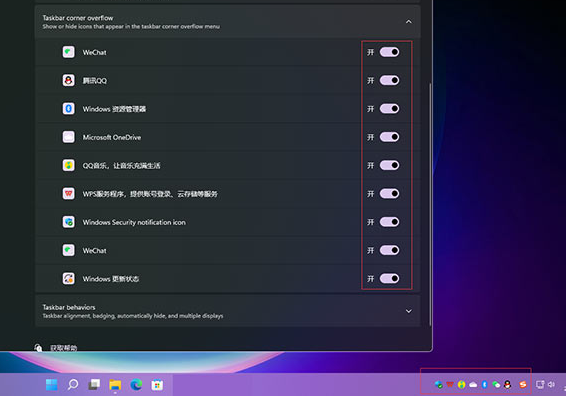
Task: Disable Windows 资源管理器 toggle
Action: [389, 109]
